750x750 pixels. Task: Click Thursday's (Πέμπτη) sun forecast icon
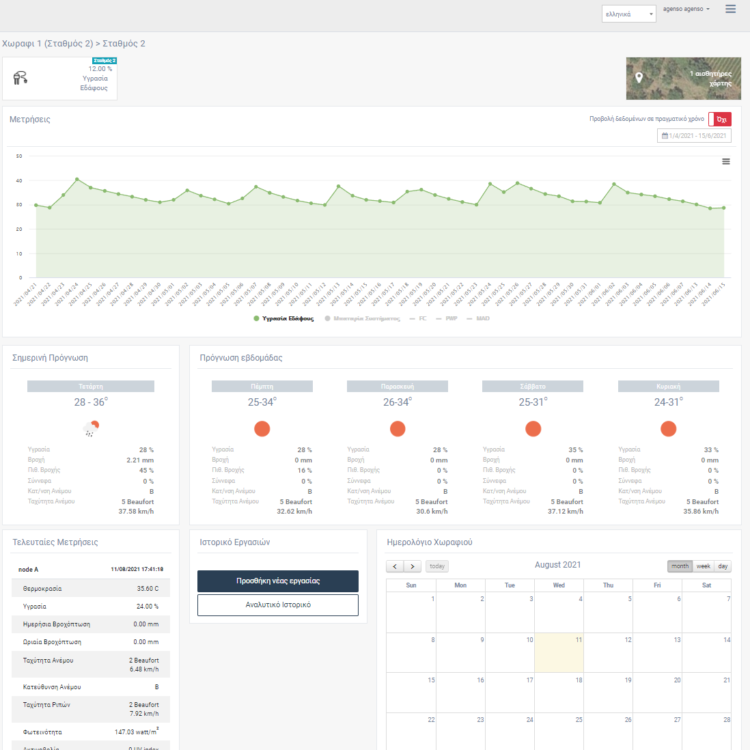tap(262, 429)
